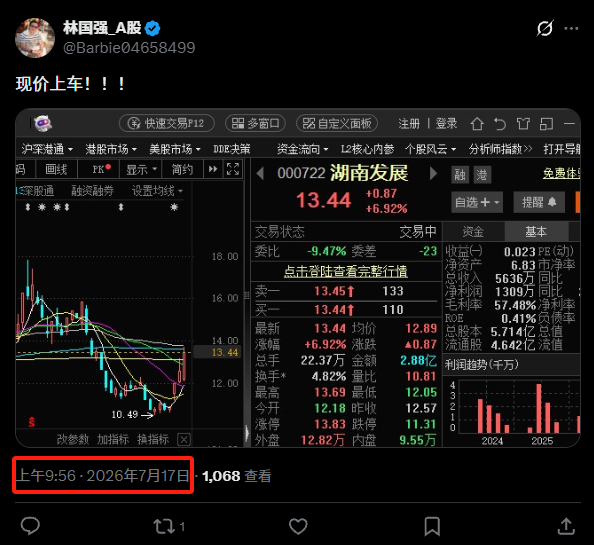Click the robot assistant icon in stock app
594x545 pixels.
tap(43, 123)
